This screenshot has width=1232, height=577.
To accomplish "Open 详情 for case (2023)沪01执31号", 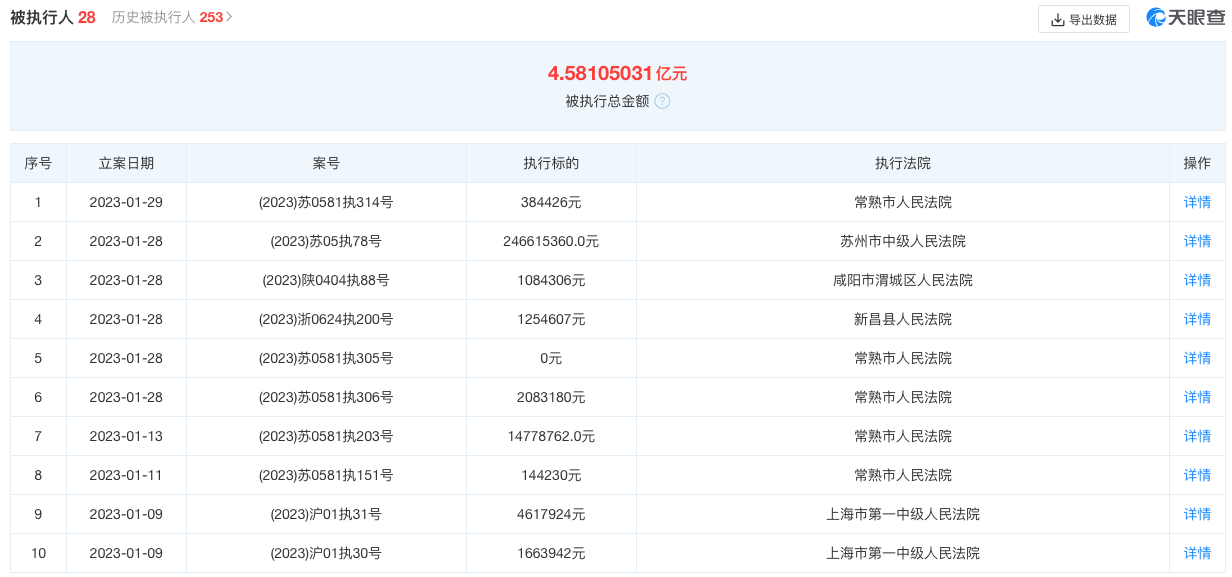I will click(x=1197, y=514).
